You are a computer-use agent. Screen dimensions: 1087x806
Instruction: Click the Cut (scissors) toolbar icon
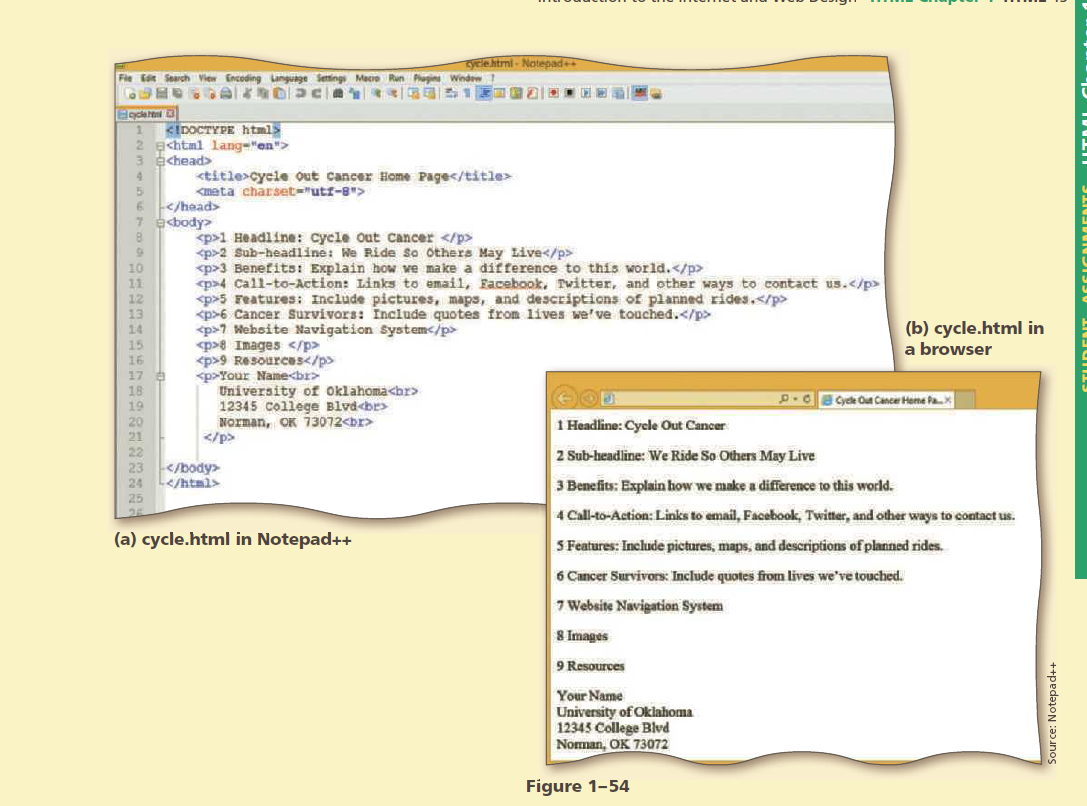[246, 93]
